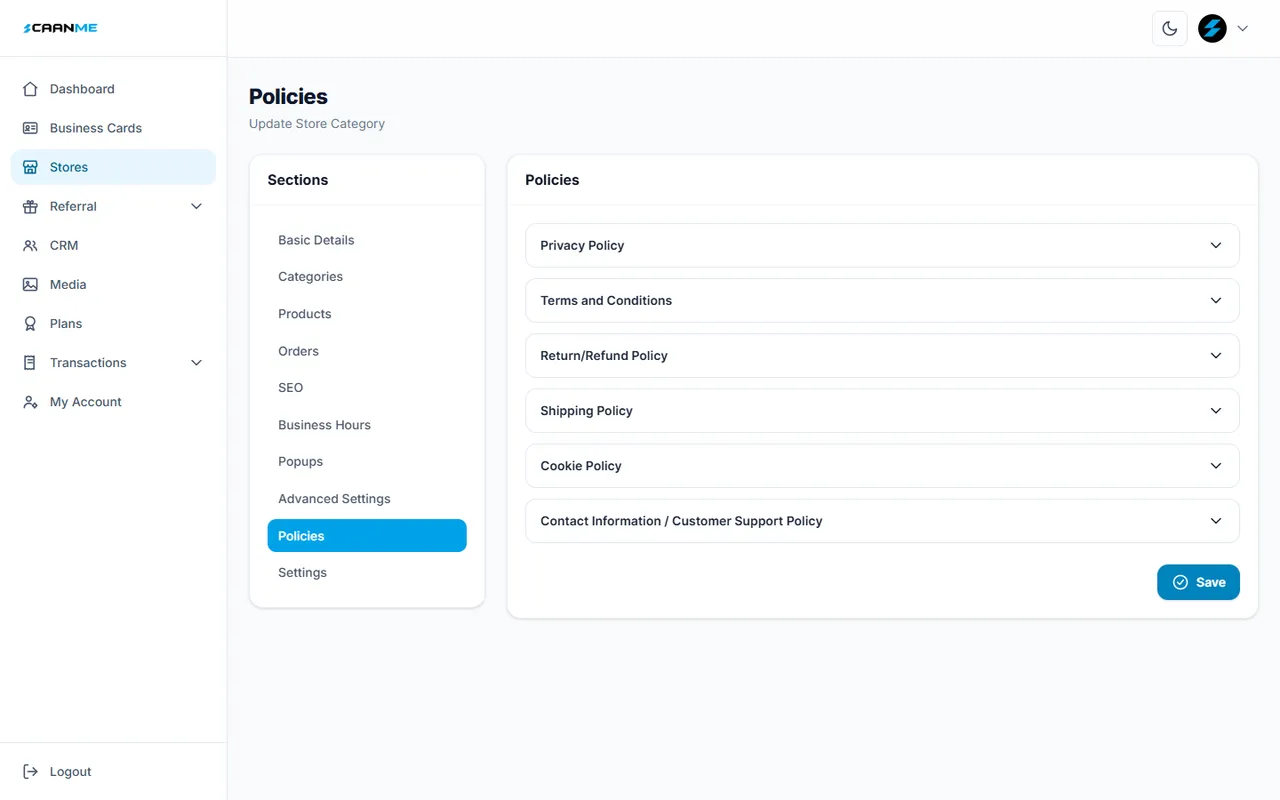Click Contact Information / Customer Support Policy text
Screen dimensions: 1280x800
coord(681,520)
